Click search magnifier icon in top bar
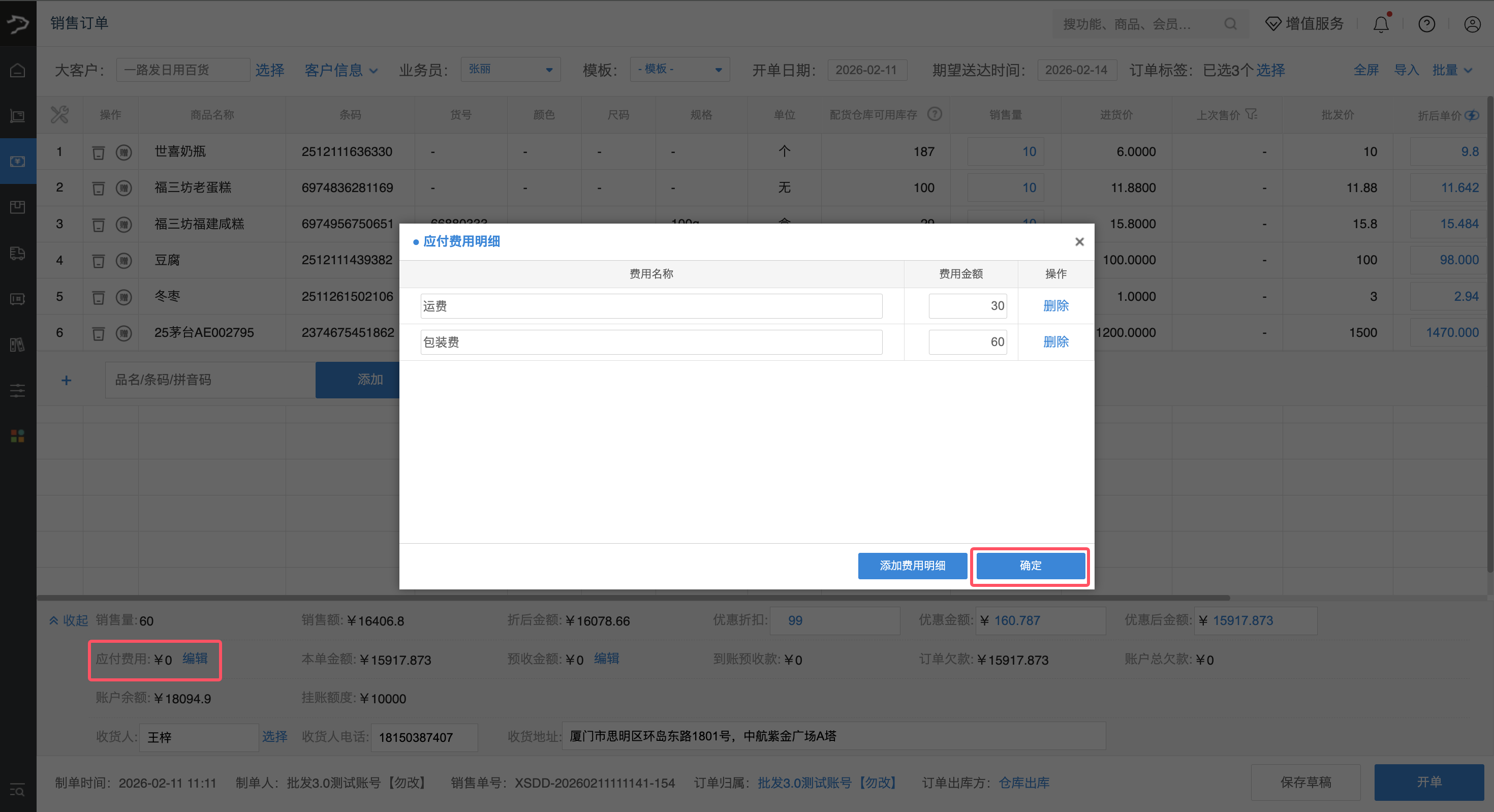The height and width of the screenshot is (812, 1494). pyautogui.click(x=1230, y=24)
